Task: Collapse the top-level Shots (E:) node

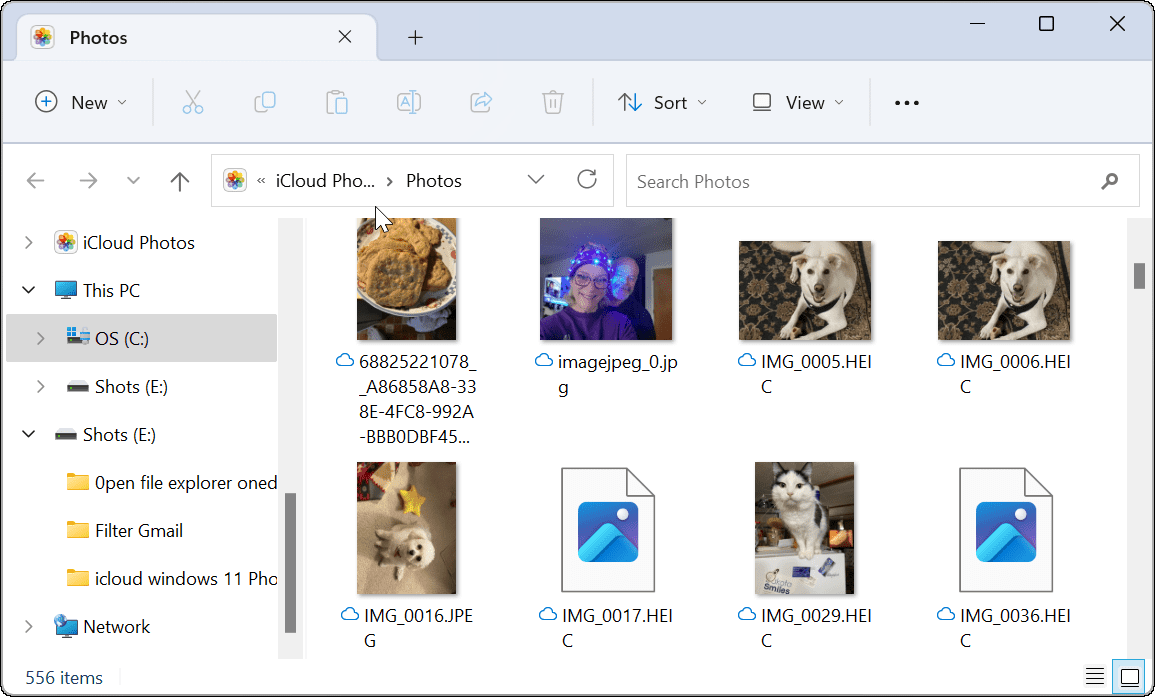Action: pos(29,435)
